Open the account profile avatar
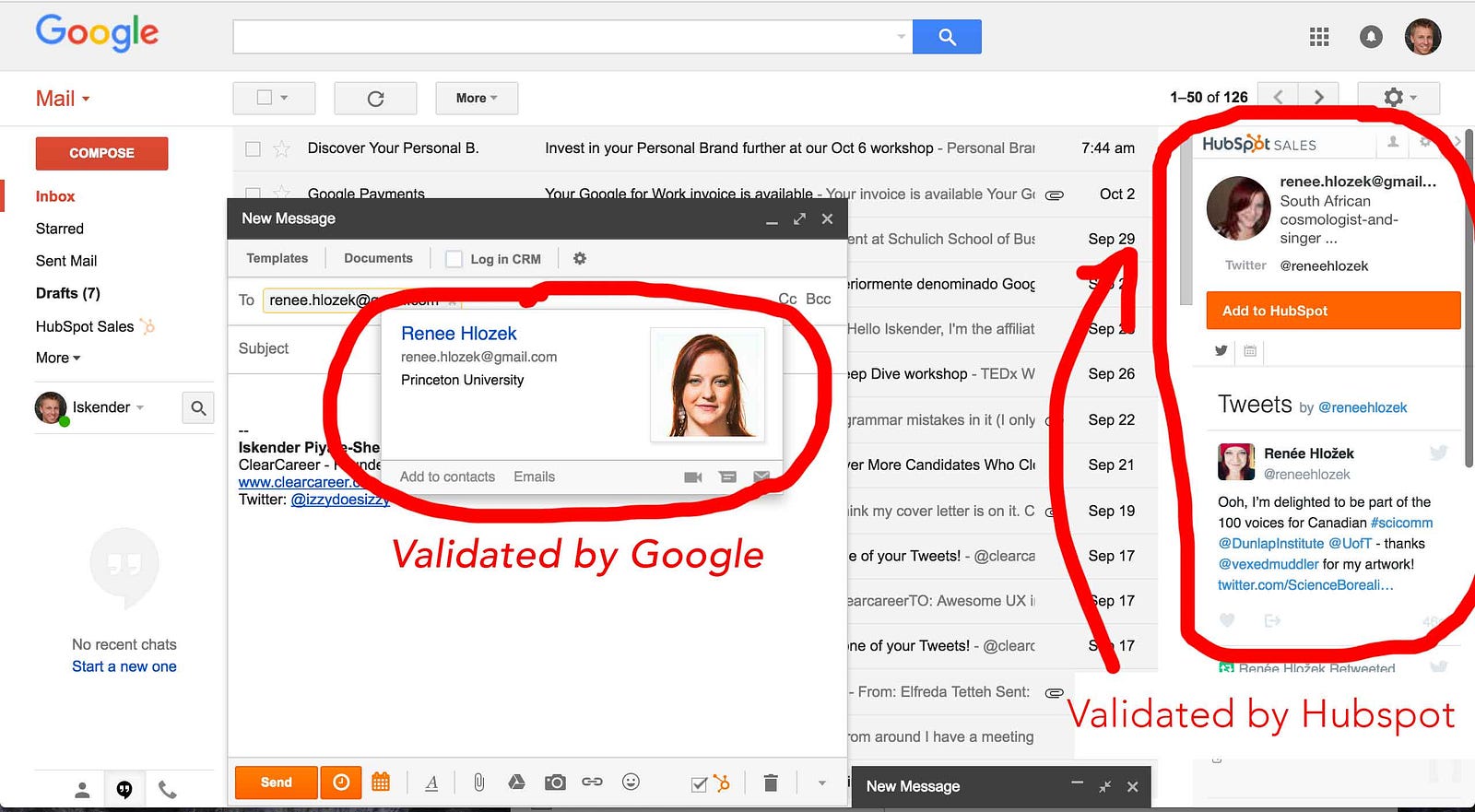The image size is (1475, 812). pos(1422,37)
